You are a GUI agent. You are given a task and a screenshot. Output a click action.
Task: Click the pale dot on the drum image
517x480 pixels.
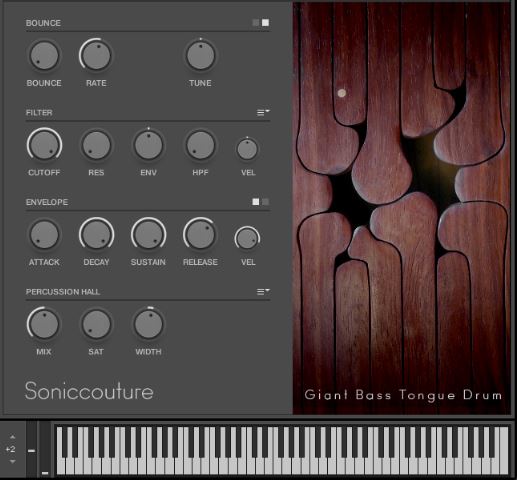[342, 93]
